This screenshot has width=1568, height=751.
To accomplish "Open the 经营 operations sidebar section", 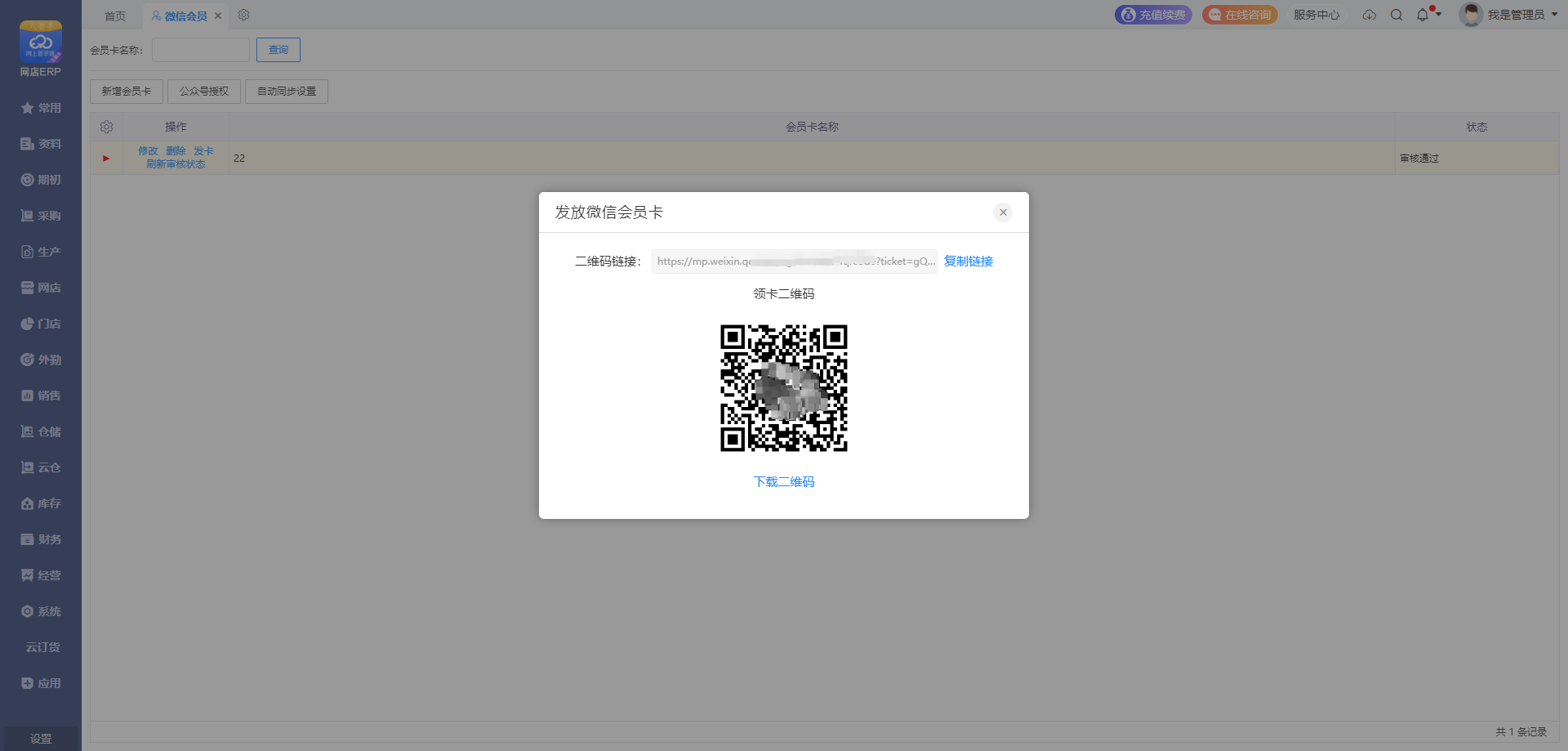I will [x=41, y=575].
